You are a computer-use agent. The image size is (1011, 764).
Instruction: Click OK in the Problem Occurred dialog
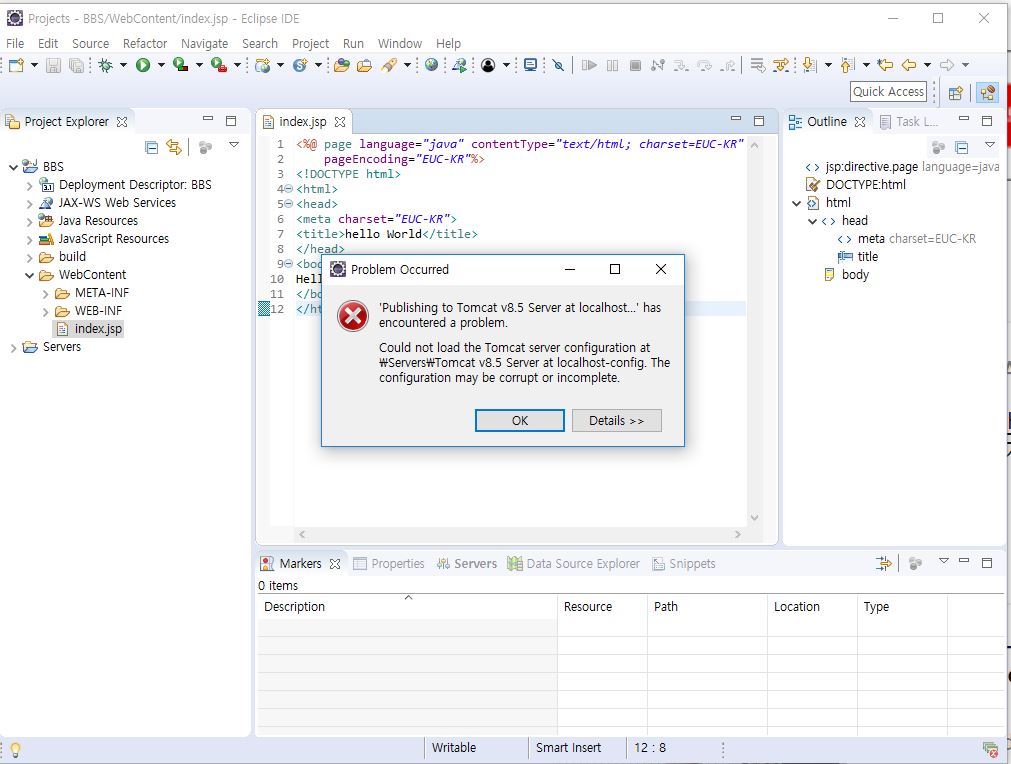click(x=520, y=420)
